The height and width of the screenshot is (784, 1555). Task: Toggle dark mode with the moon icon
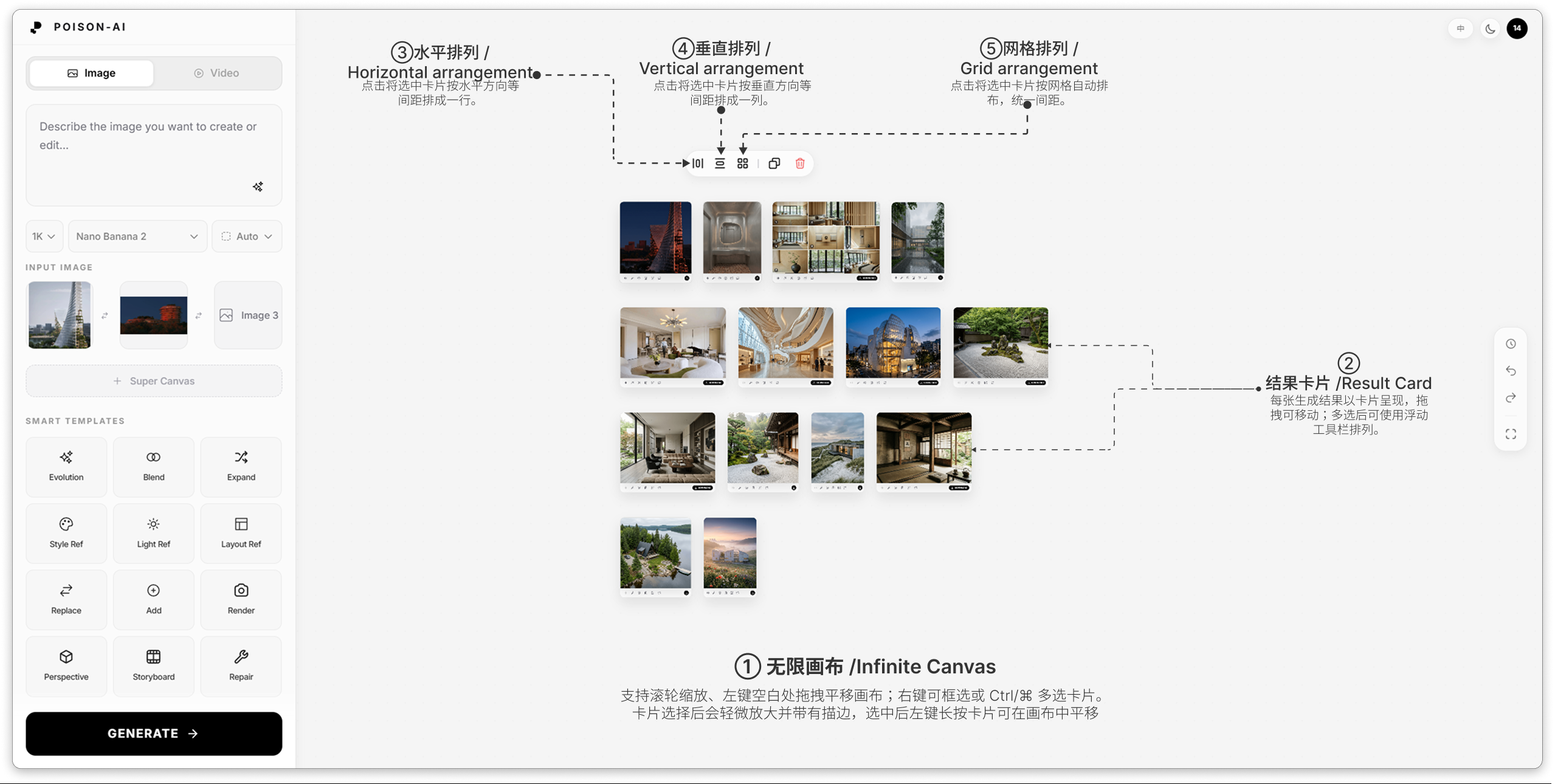coord(1491,29)
